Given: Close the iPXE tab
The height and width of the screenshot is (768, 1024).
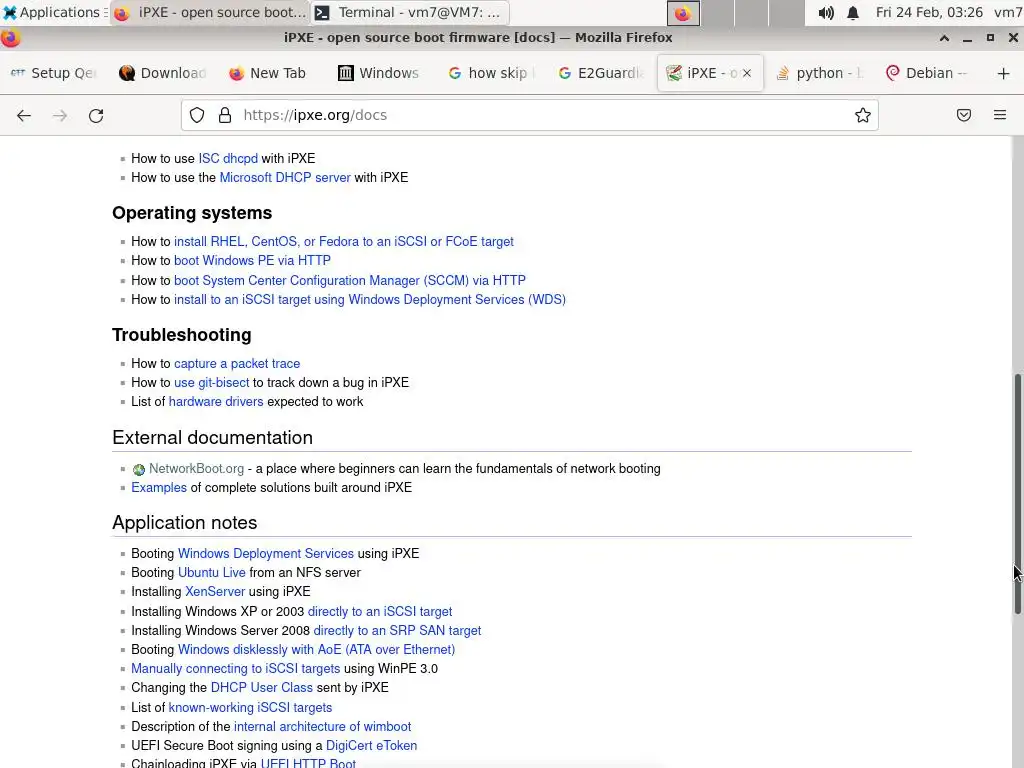Looking at the screenshot, I should 746,73.
